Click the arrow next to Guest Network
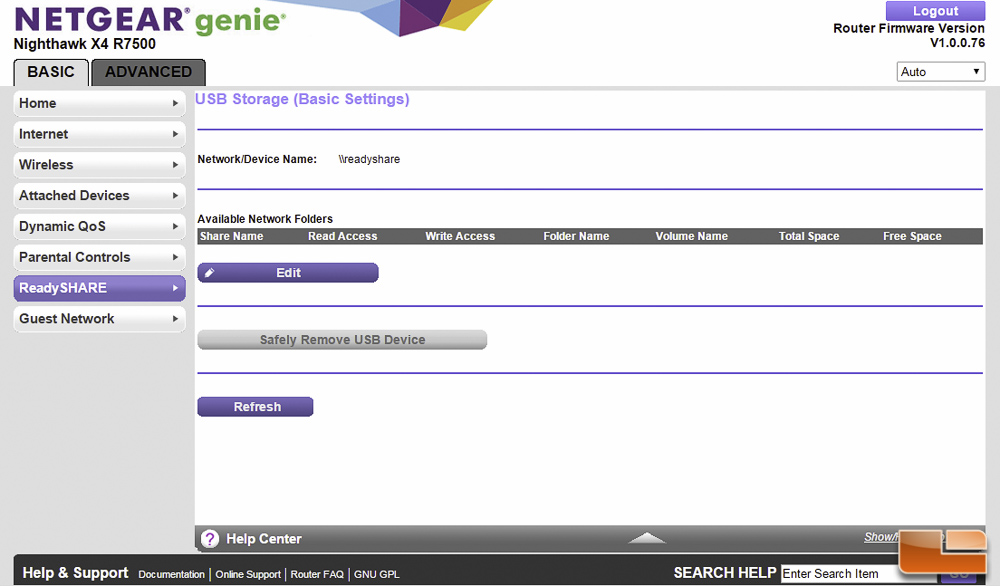Screen dimensions: 1000x586 click(175, 319)
